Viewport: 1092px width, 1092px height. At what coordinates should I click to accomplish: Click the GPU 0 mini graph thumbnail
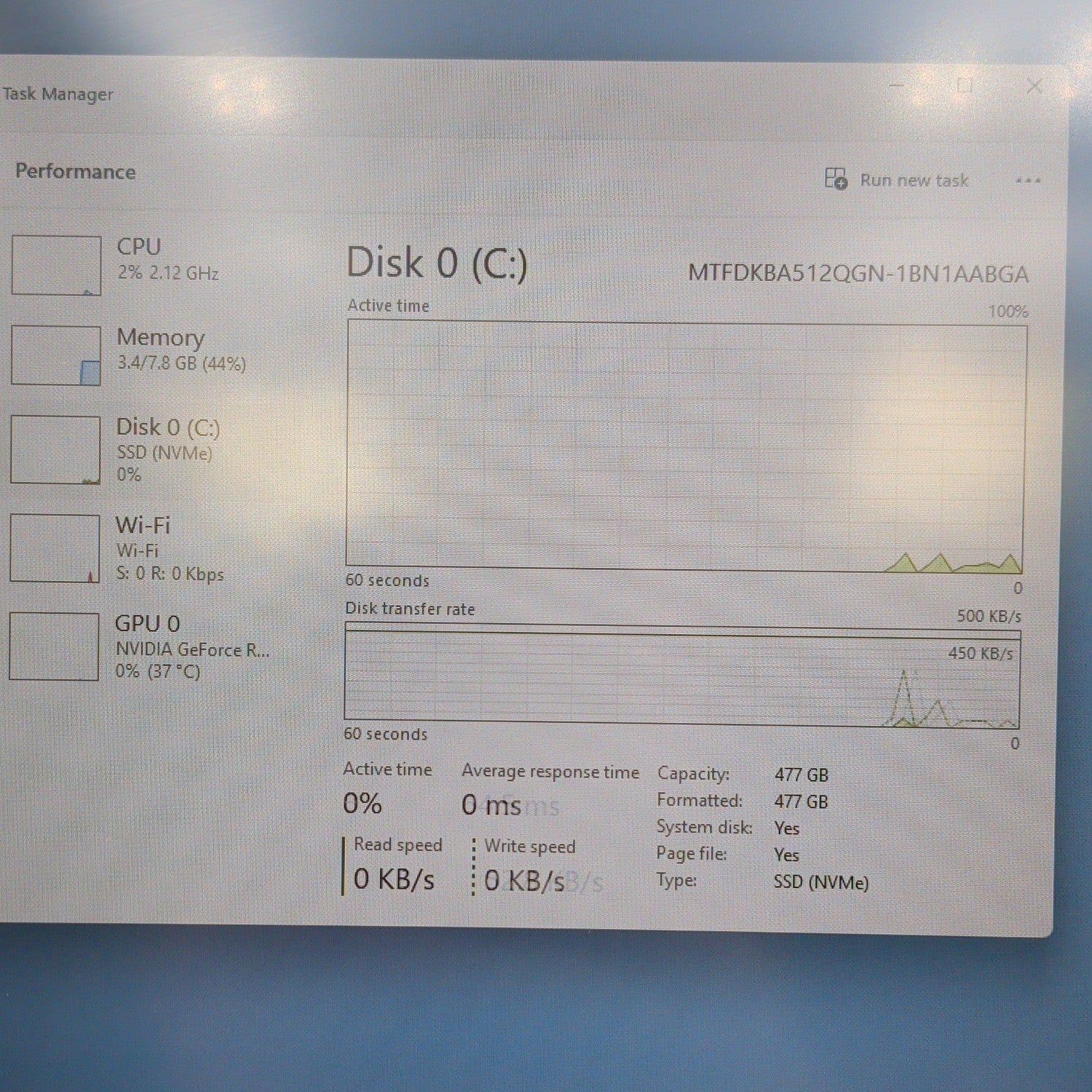click(x=54, y=646)
